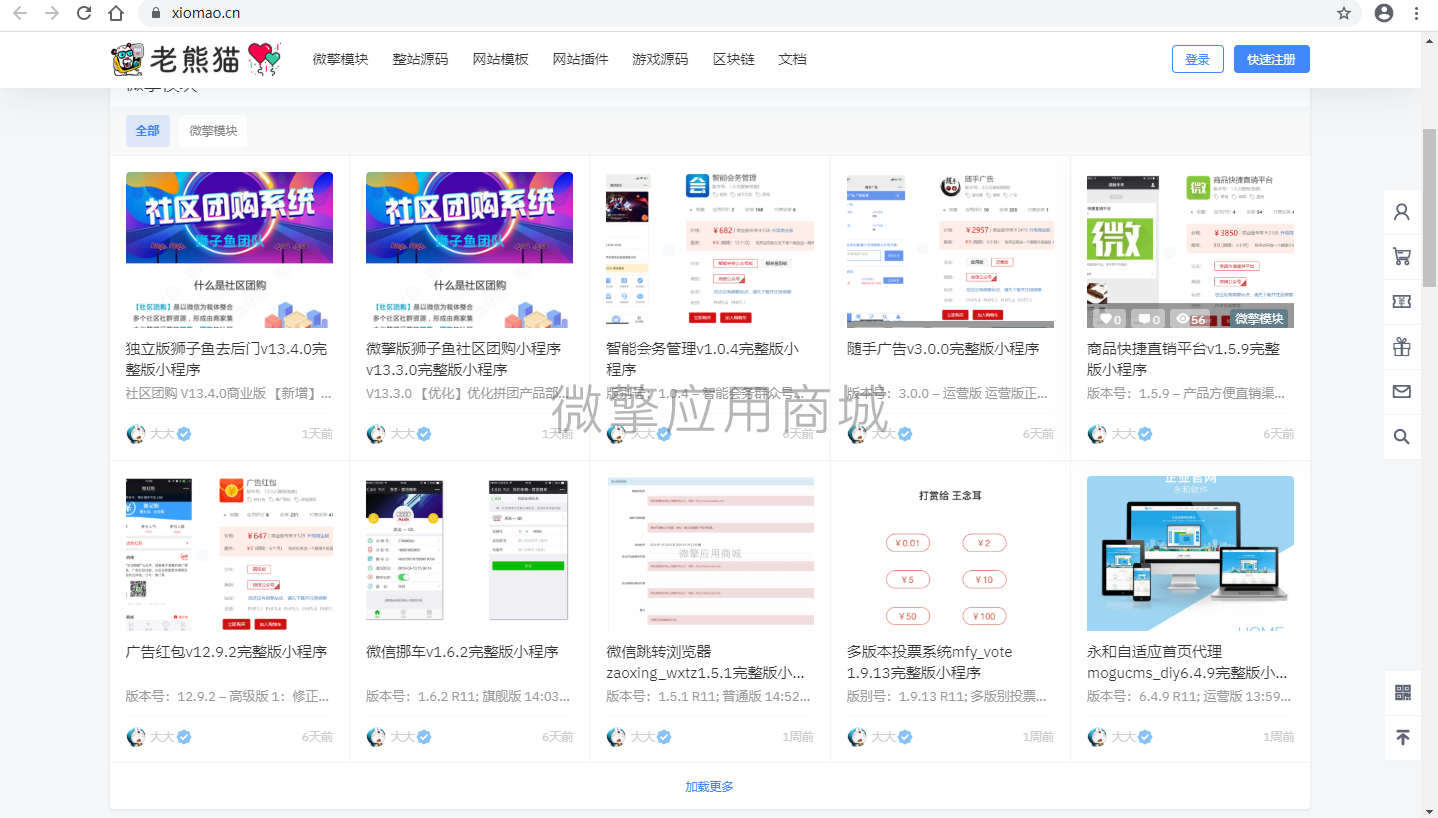Bookmark this page with star icon
The width and height of the screenshot is (1438, 818).
pyautogui.click(x=1344, y=13)
